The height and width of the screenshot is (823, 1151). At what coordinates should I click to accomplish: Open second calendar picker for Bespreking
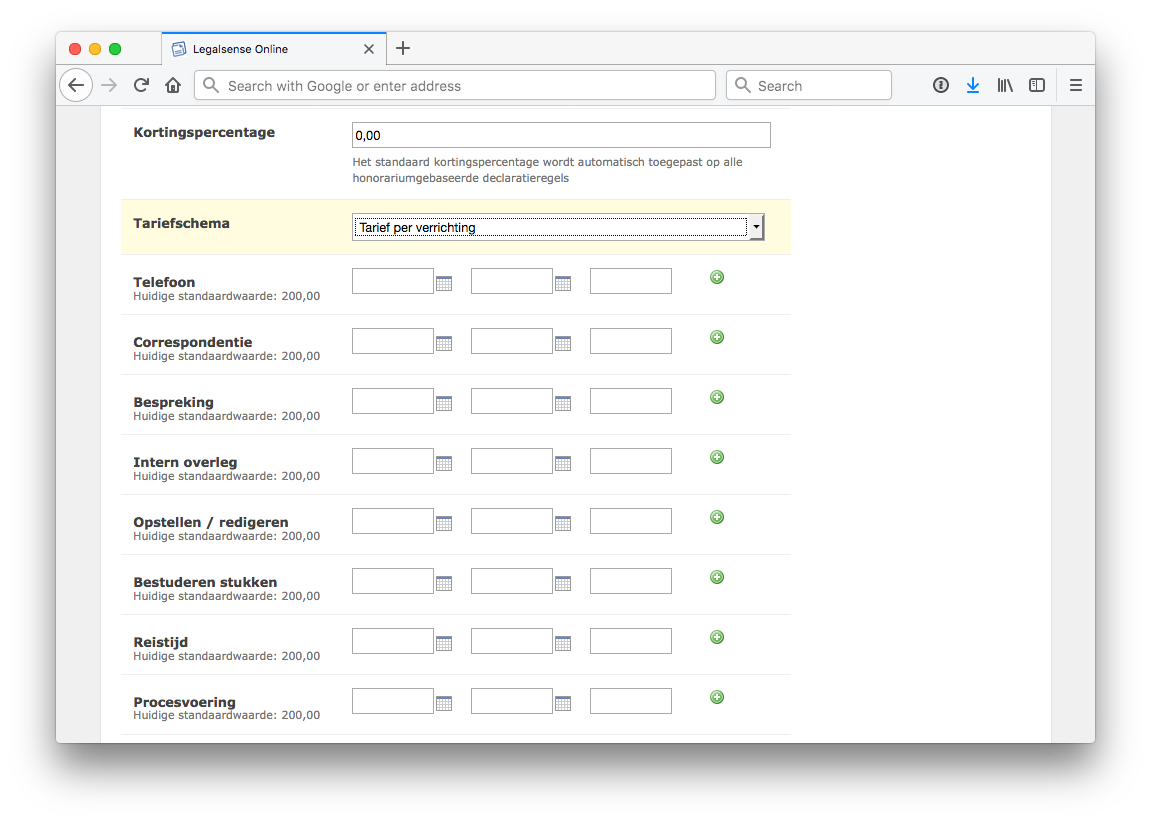coord(563,404)
